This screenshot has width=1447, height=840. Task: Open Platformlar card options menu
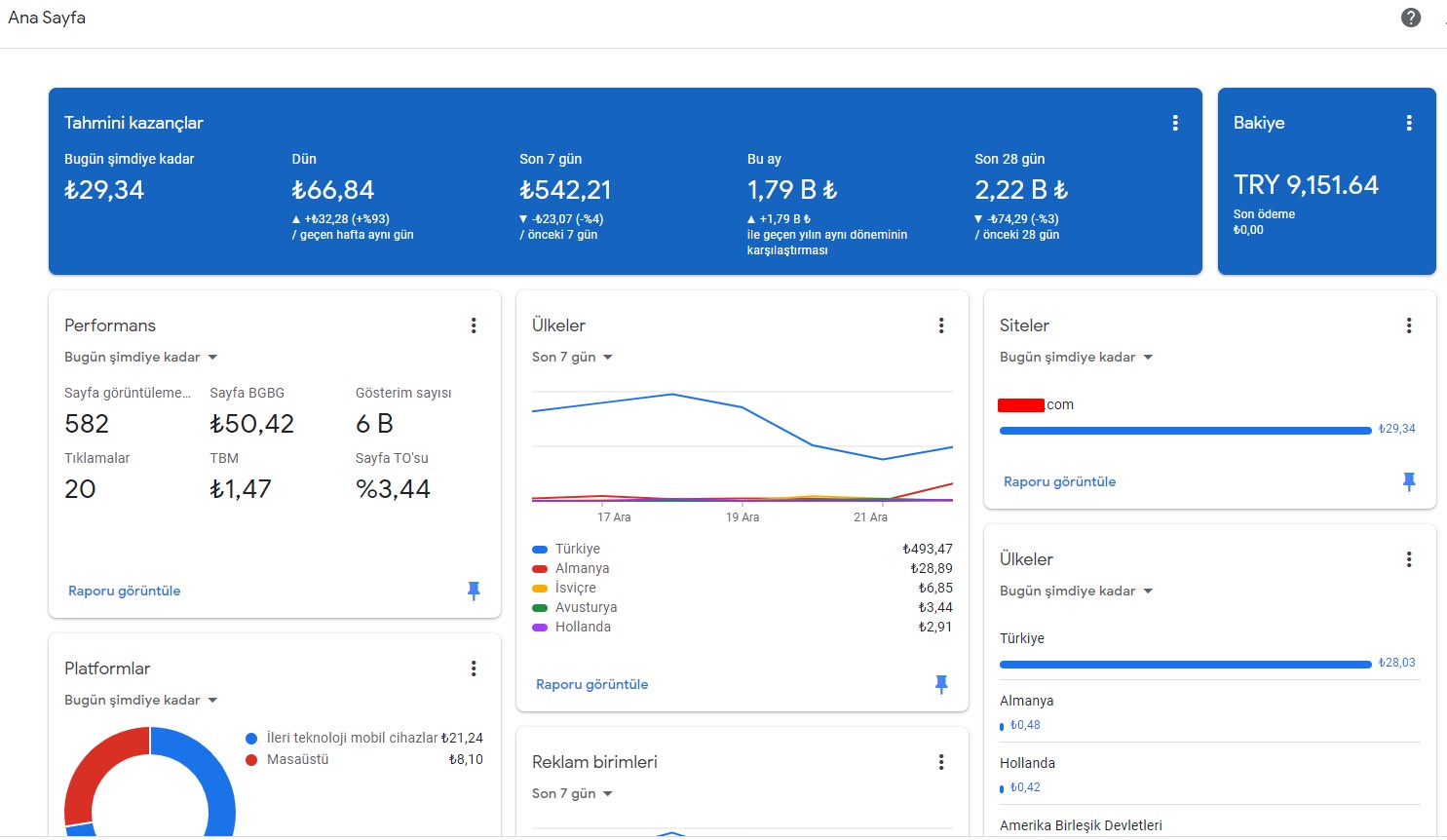tap(474, 668)
